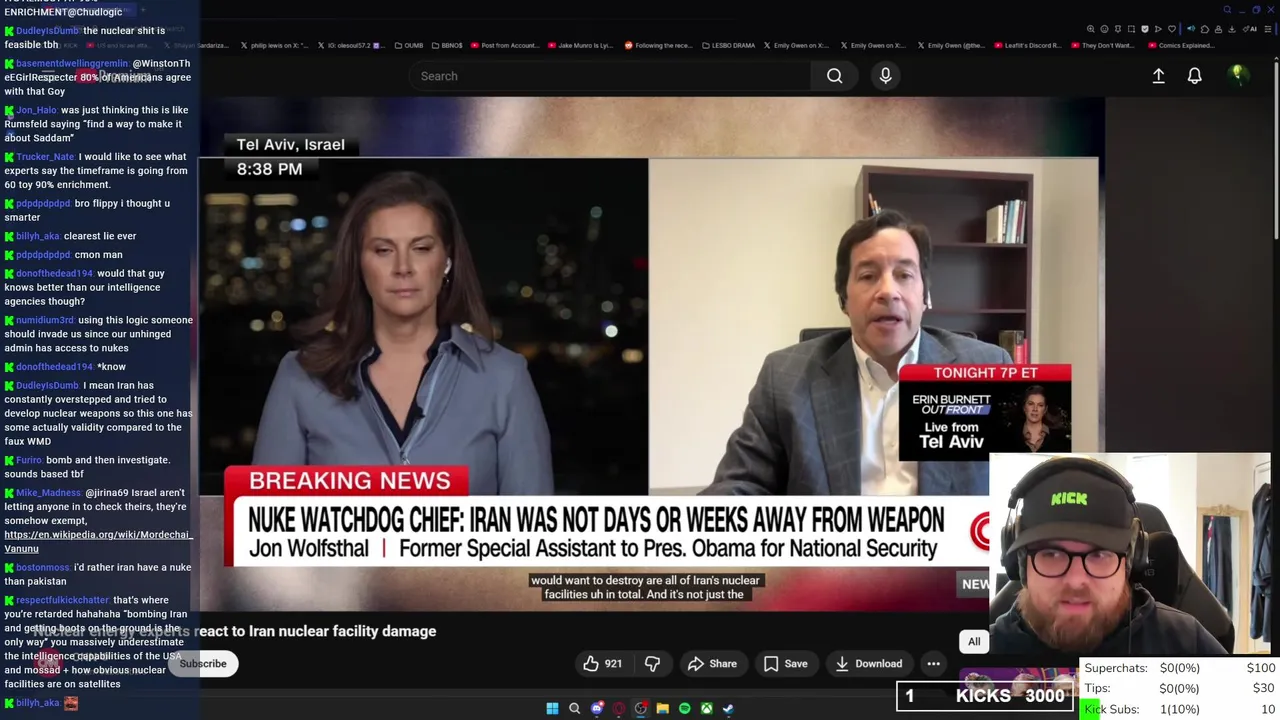1280x720 pixels.
Task: Open 'Following the rece...' bookmark
Action: pyautogui.click(x=659, y=45)
